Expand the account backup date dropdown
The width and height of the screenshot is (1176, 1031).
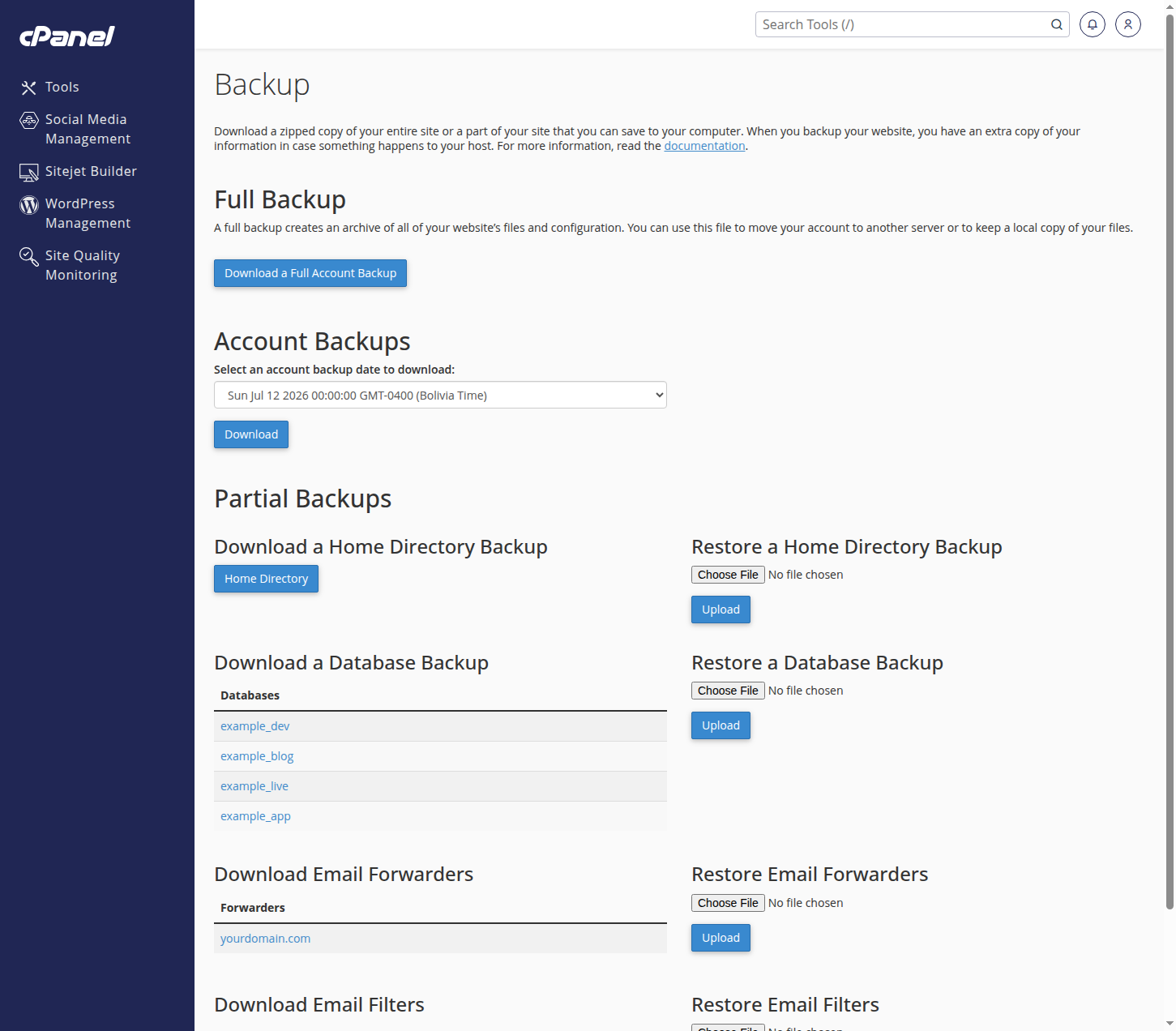440,395
